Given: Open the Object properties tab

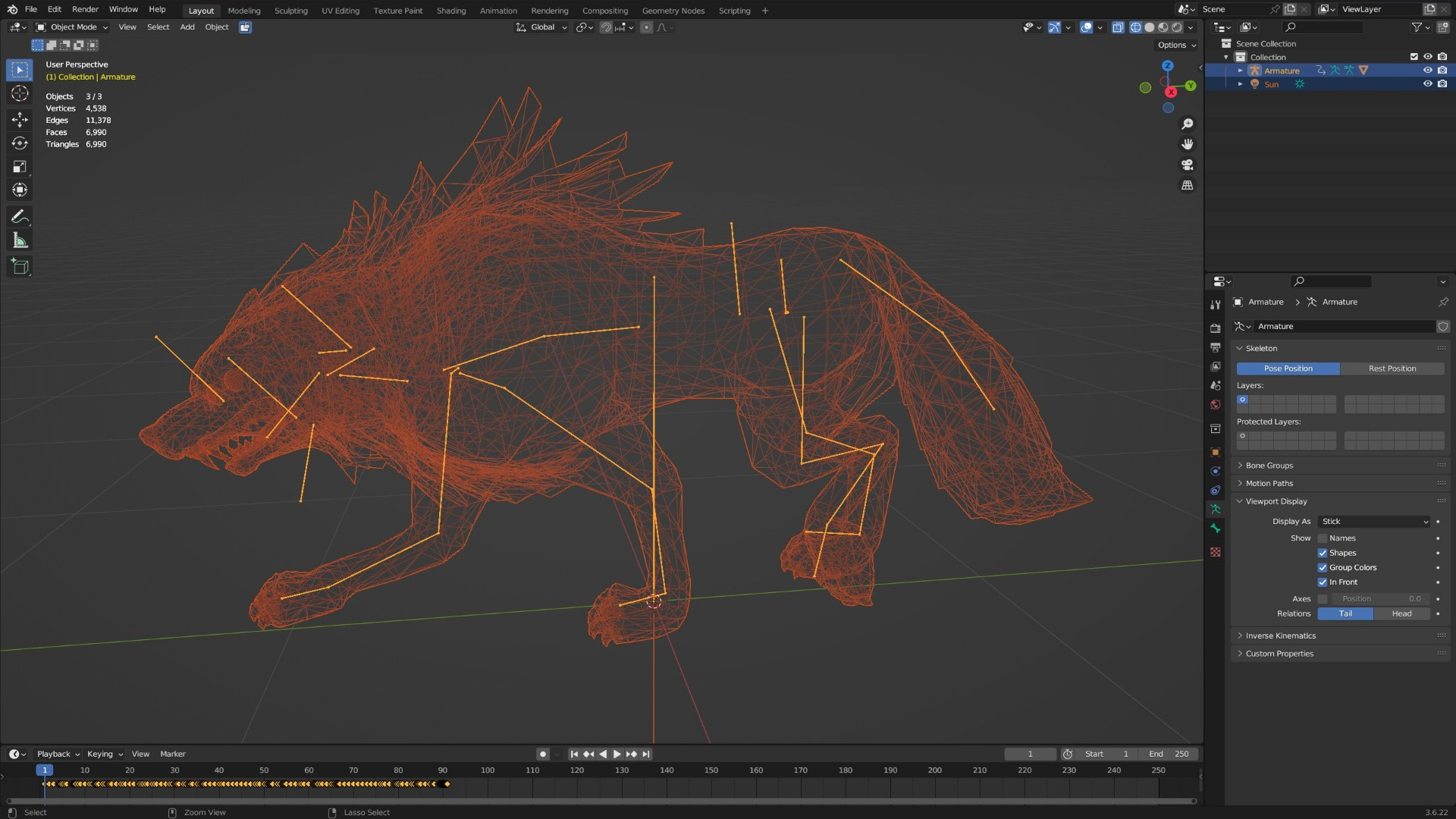Looking at the screenshot, I should click(x=1216, y=452).
